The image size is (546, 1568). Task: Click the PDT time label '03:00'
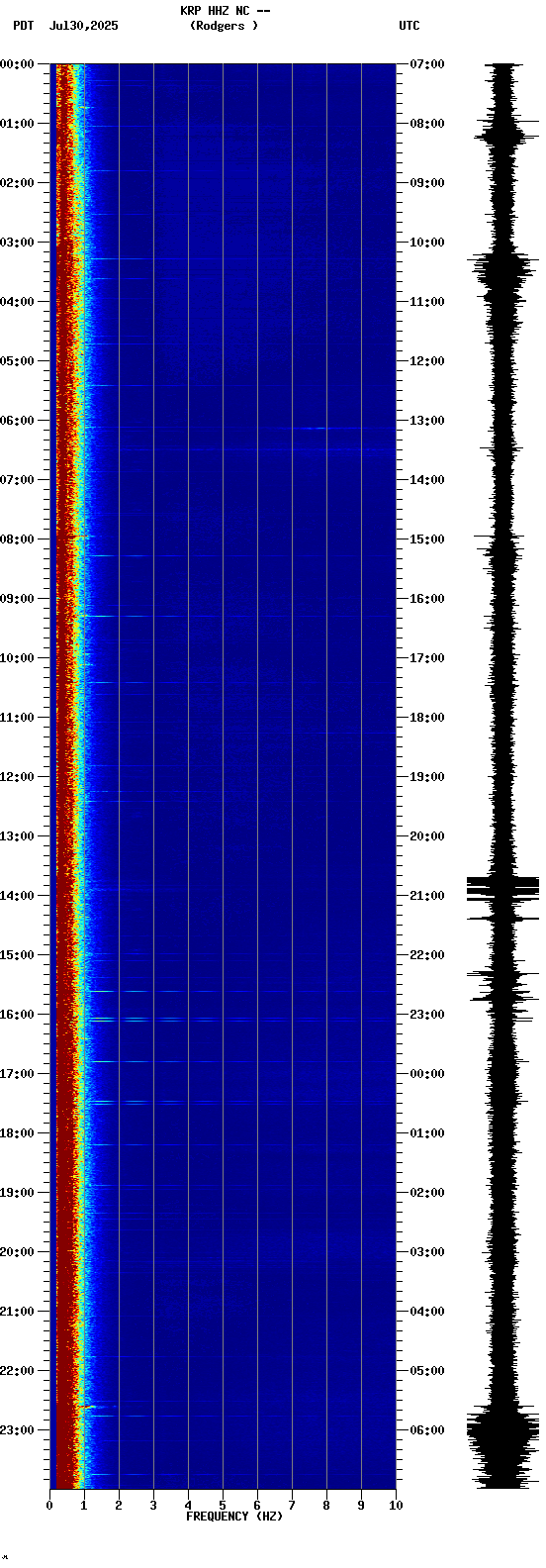click(17, 243)
